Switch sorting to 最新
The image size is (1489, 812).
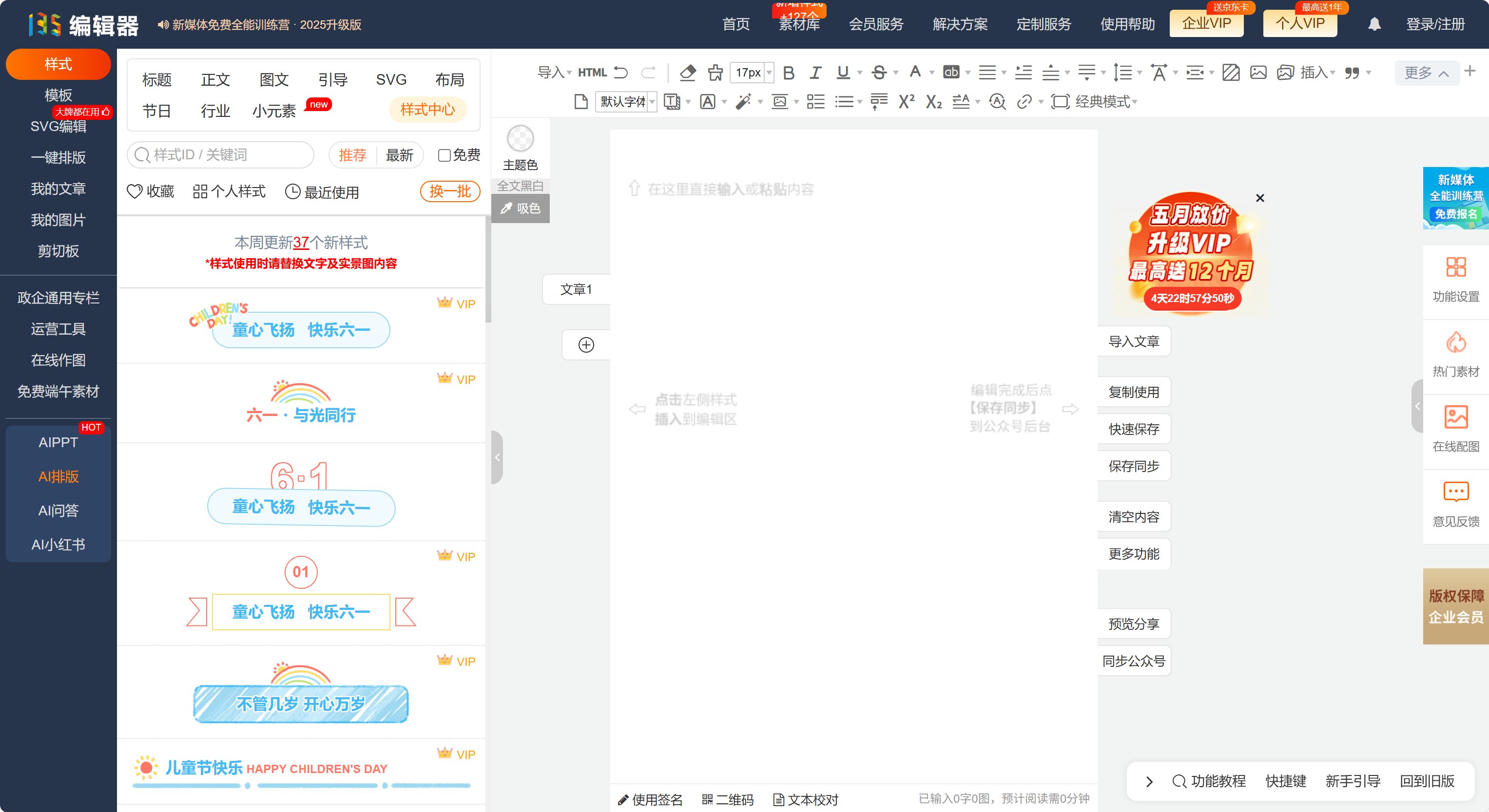399,155
